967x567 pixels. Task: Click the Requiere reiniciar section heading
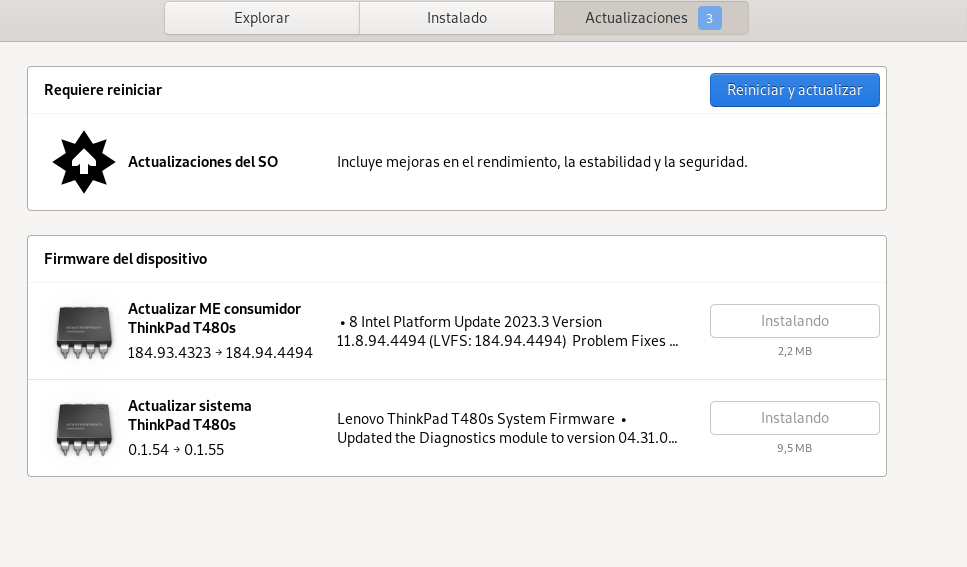click(103, 90)
